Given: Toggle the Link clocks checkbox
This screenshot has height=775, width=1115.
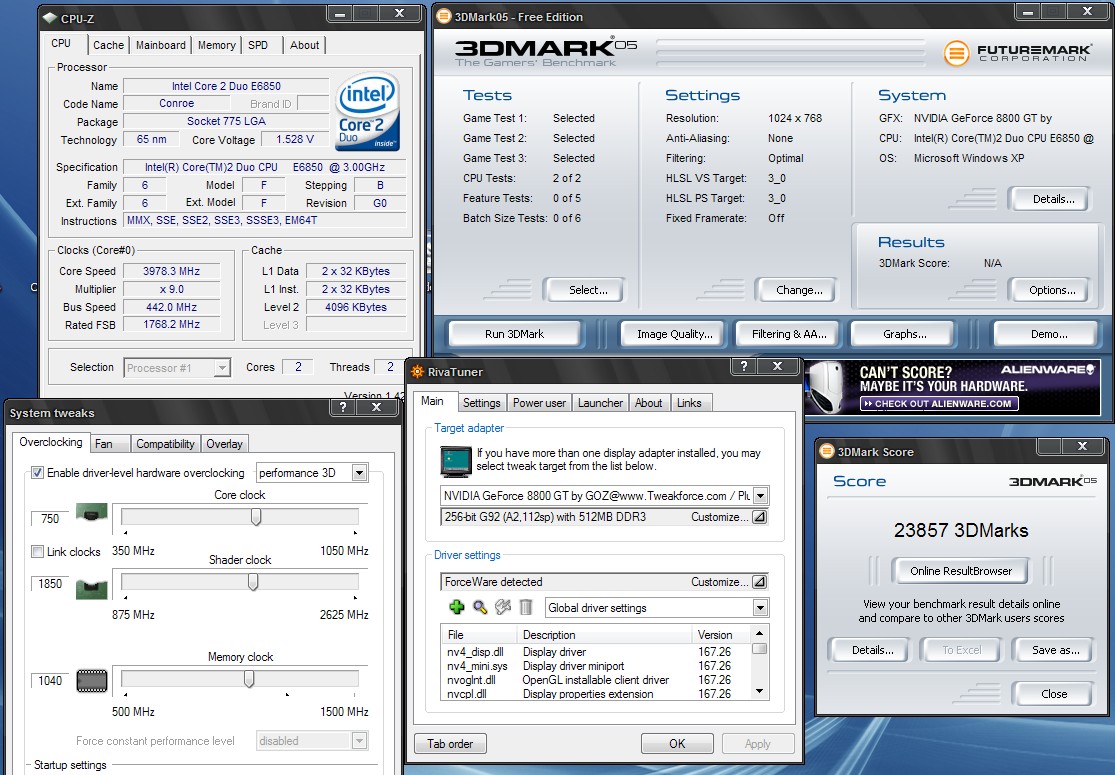Looking at the screenshot, I should tap(37, 551).
